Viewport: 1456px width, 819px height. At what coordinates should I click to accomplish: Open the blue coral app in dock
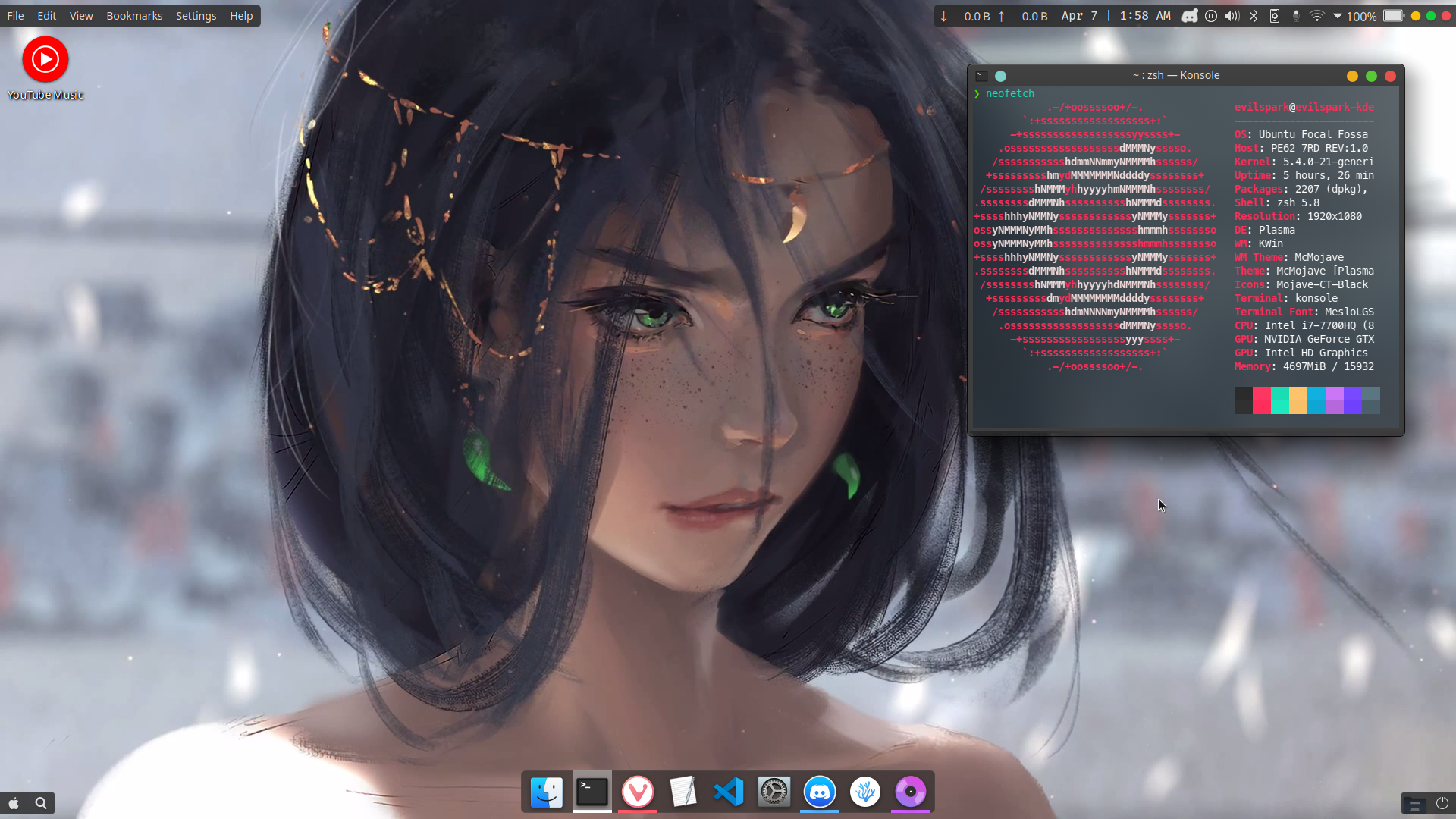pos(865,792)
